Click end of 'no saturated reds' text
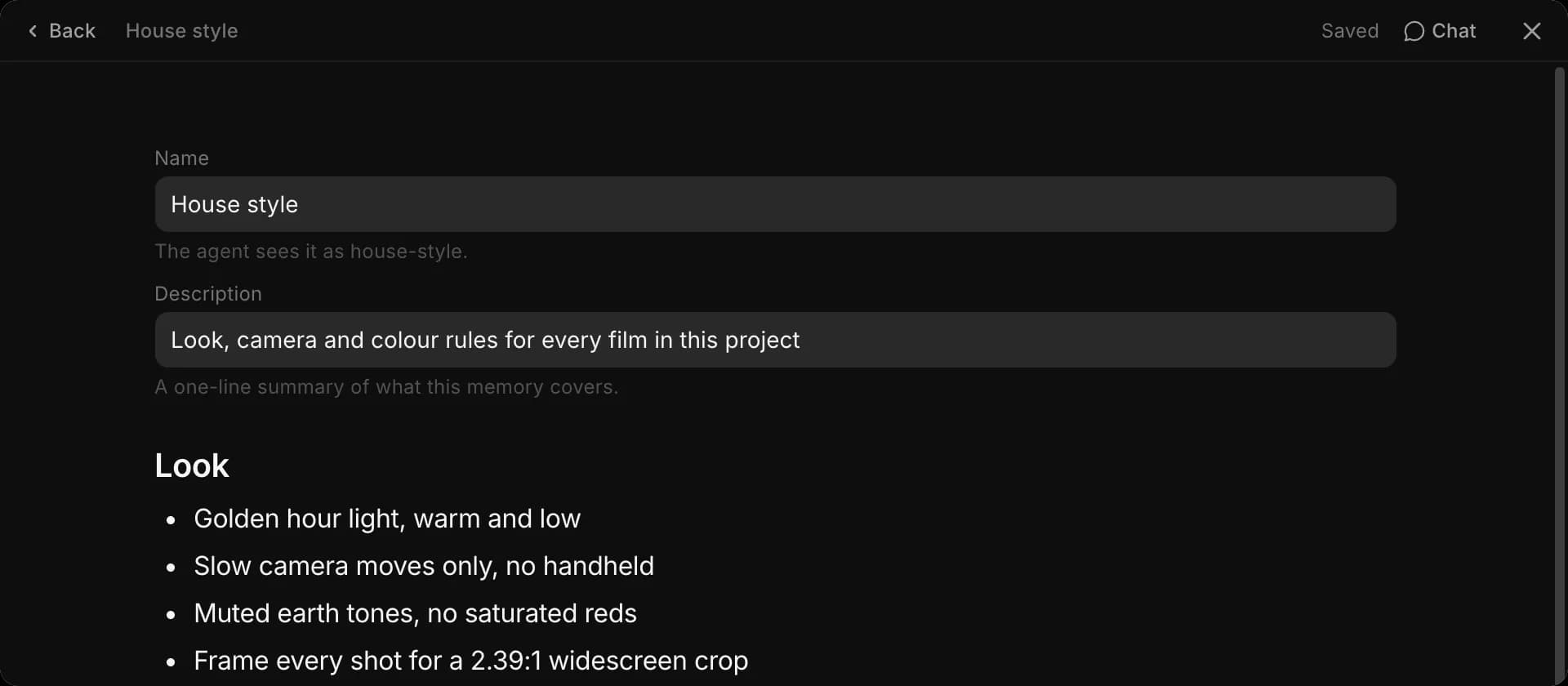 pyautogui.click(x=636, y=613)
